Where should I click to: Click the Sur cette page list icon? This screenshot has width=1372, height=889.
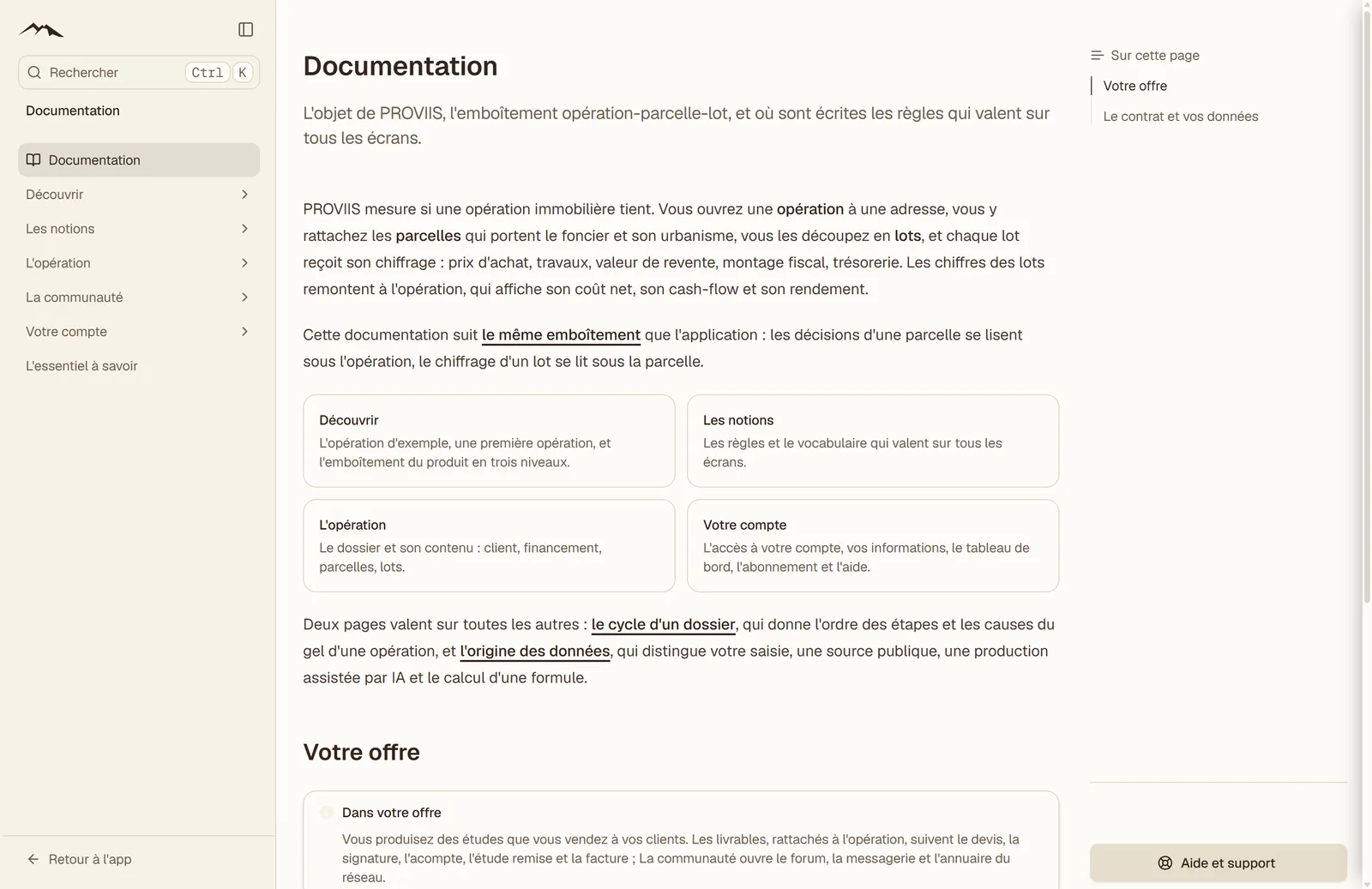click(1097, 55)
